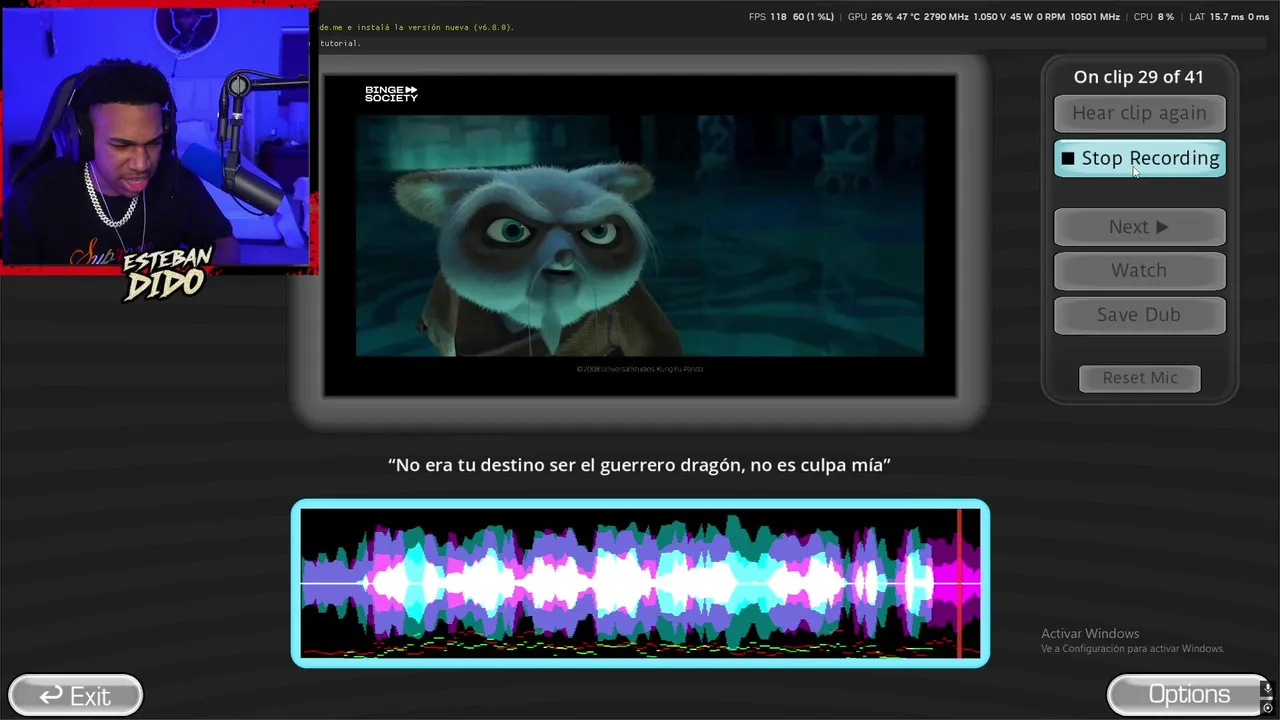This screenshot has height=720, width=1280.
Task: Open the Options menu button
Action: point(1189,694)
